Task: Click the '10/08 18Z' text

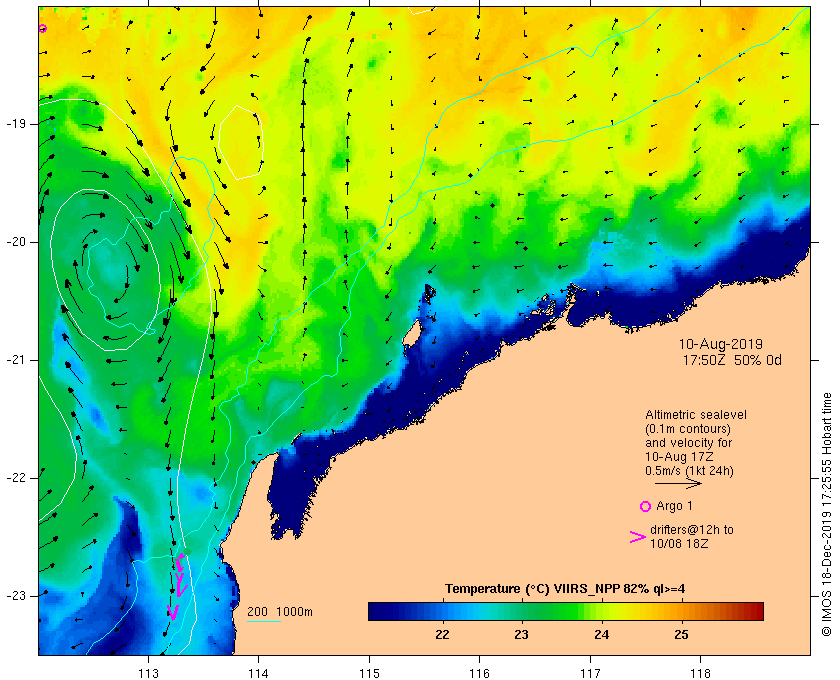Action: (679, 543)
